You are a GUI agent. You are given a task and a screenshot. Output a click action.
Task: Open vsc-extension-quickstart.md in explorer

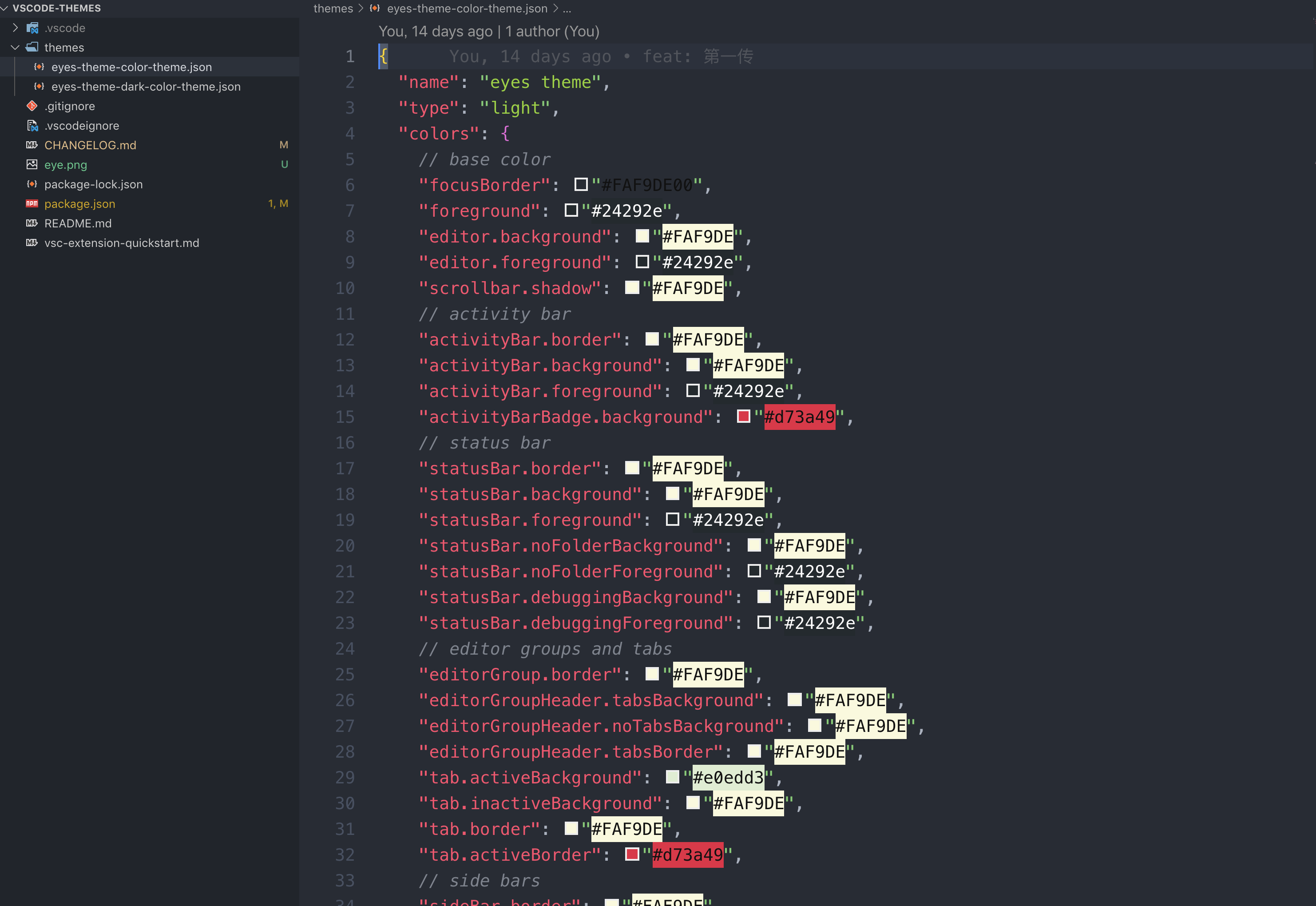click(122, 243)
